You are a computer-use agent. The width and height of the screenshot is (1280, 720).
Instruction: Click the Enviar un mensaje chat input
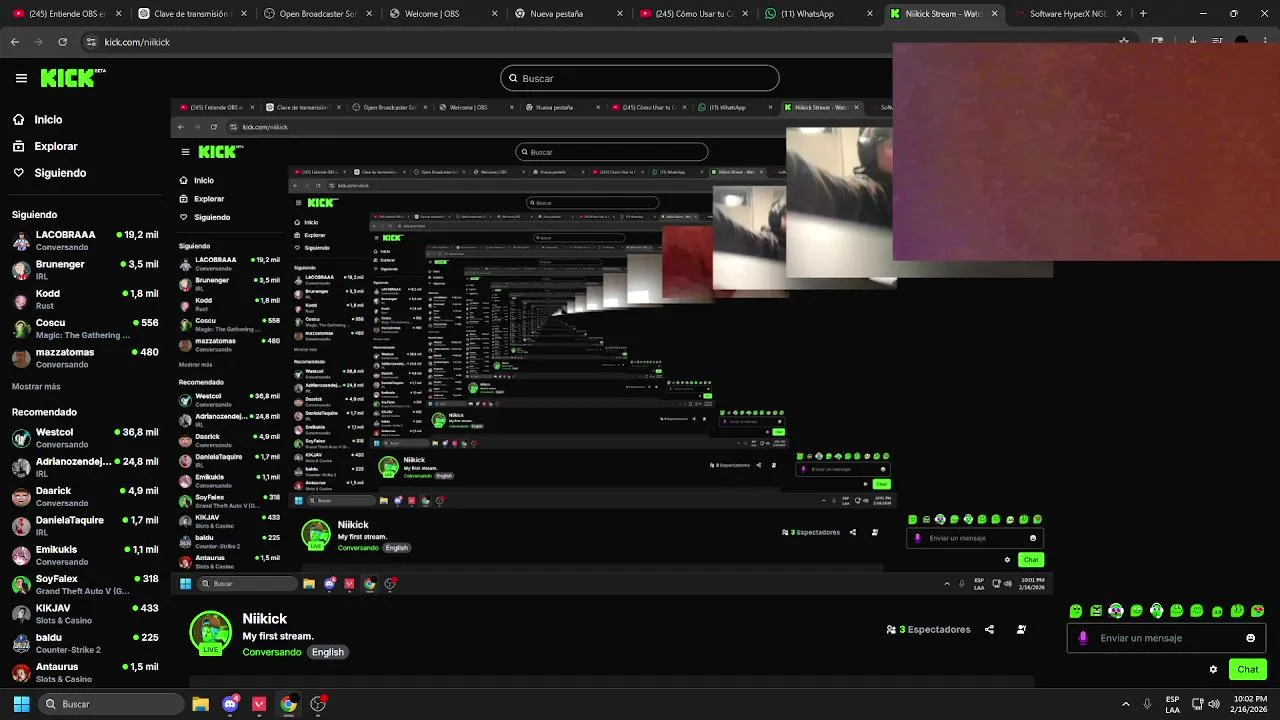coord(1166,638)
